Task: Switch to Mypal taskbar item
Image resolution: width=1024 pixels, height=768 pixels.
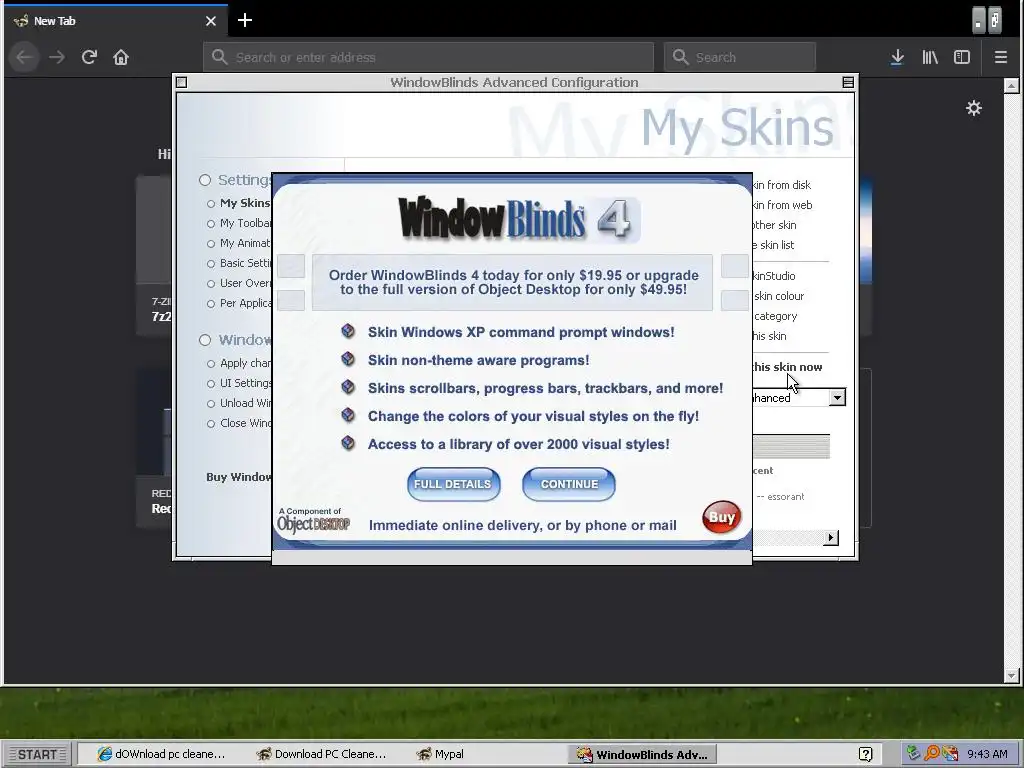Action: click(440, 754)
